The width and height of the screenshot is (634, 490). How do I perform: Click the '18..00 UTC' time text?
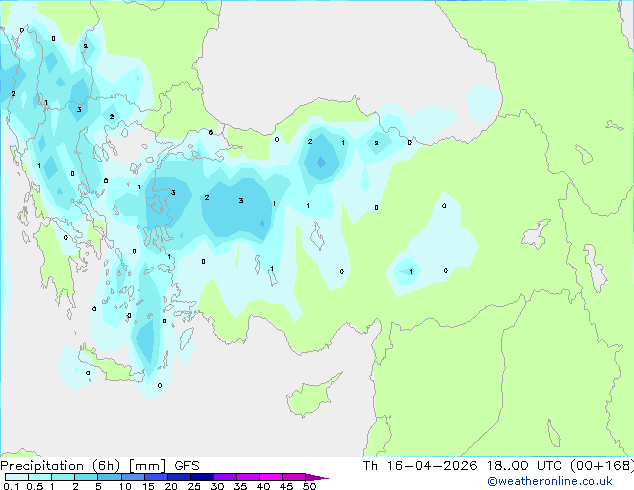point(524,466)
